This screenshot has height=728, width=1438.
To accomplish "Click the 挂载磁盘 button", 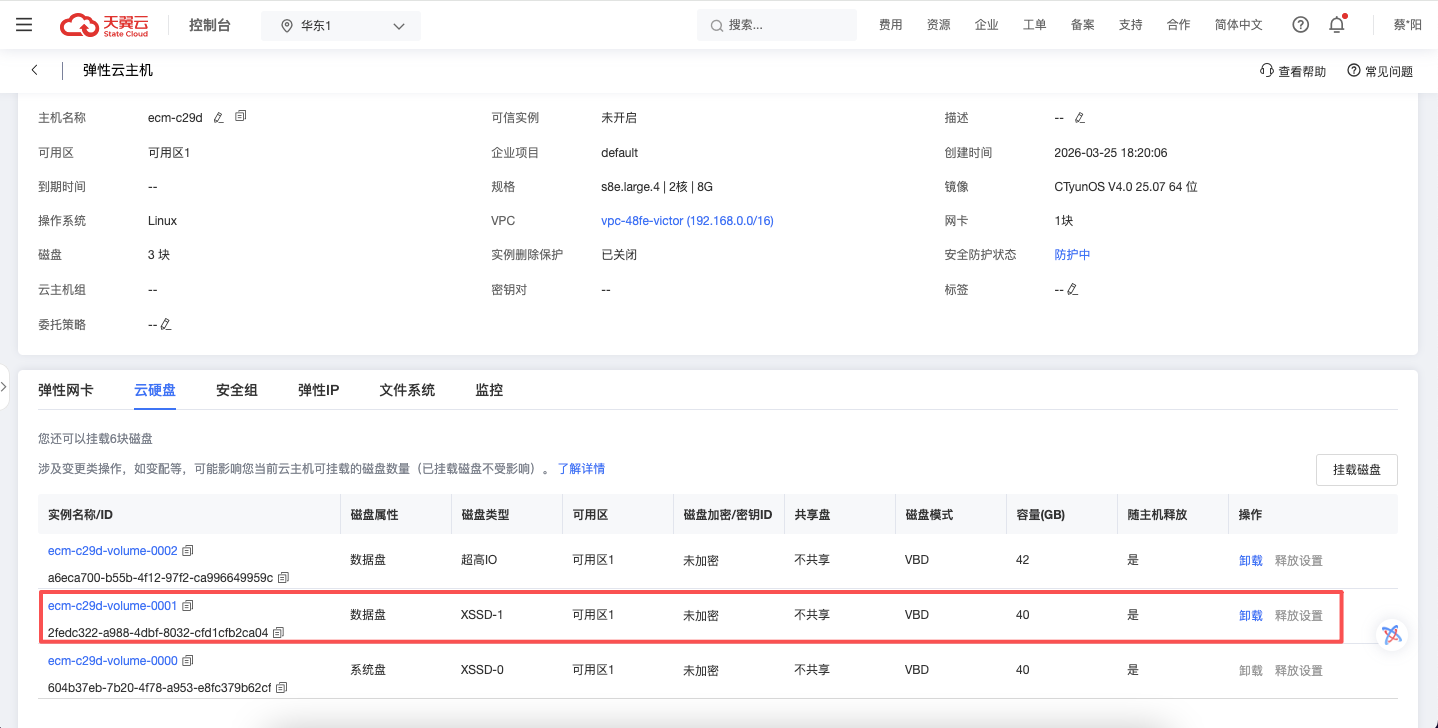I will pos(1356,469).
